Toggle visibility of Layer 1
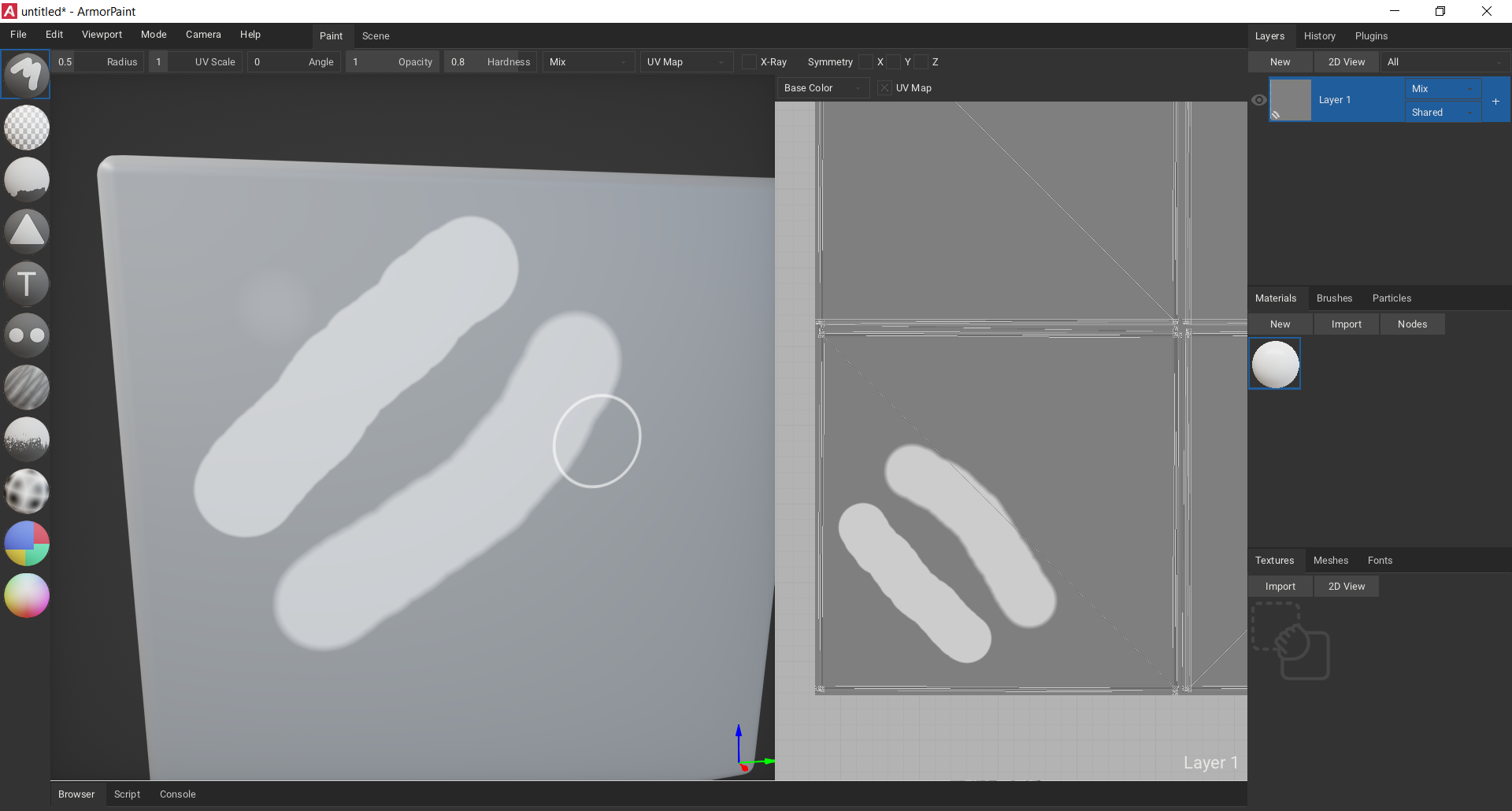This screenshot has height=811, width=1512. coord(1258,100)
